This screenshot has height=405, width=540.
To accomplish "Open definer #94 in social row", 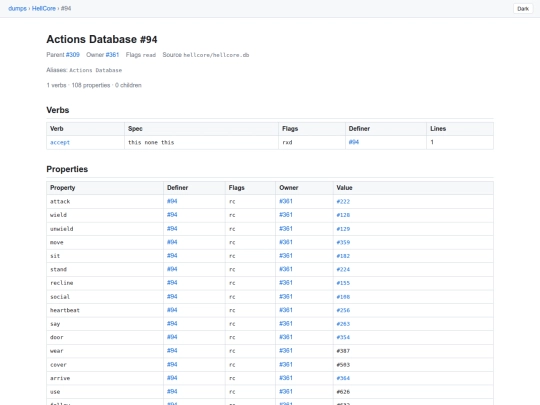I will (x=172, y=296).
